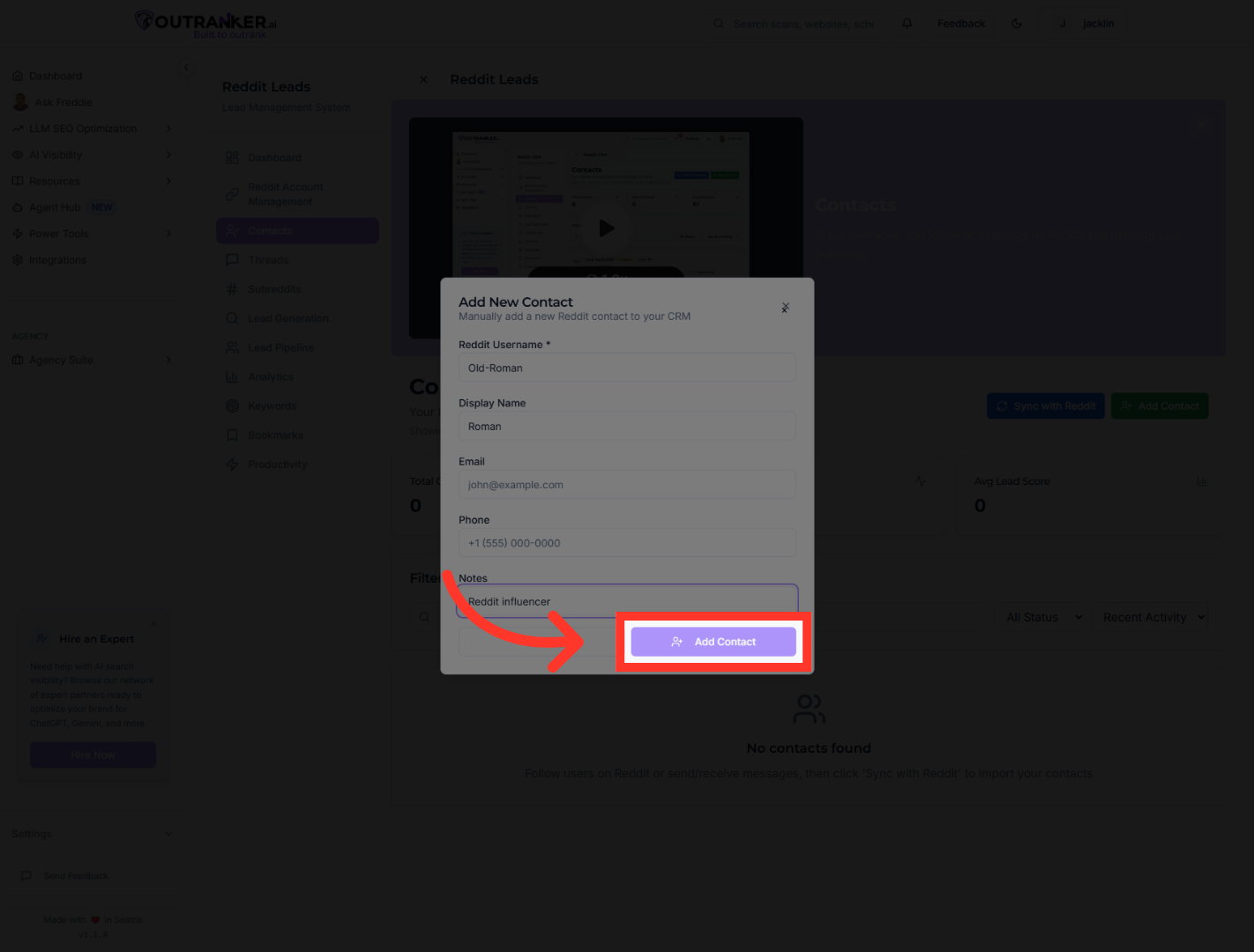This screenshot has width=1254, height=952.
Task: Dismiss the Hire an Expert card
Action: coord(154,624)
